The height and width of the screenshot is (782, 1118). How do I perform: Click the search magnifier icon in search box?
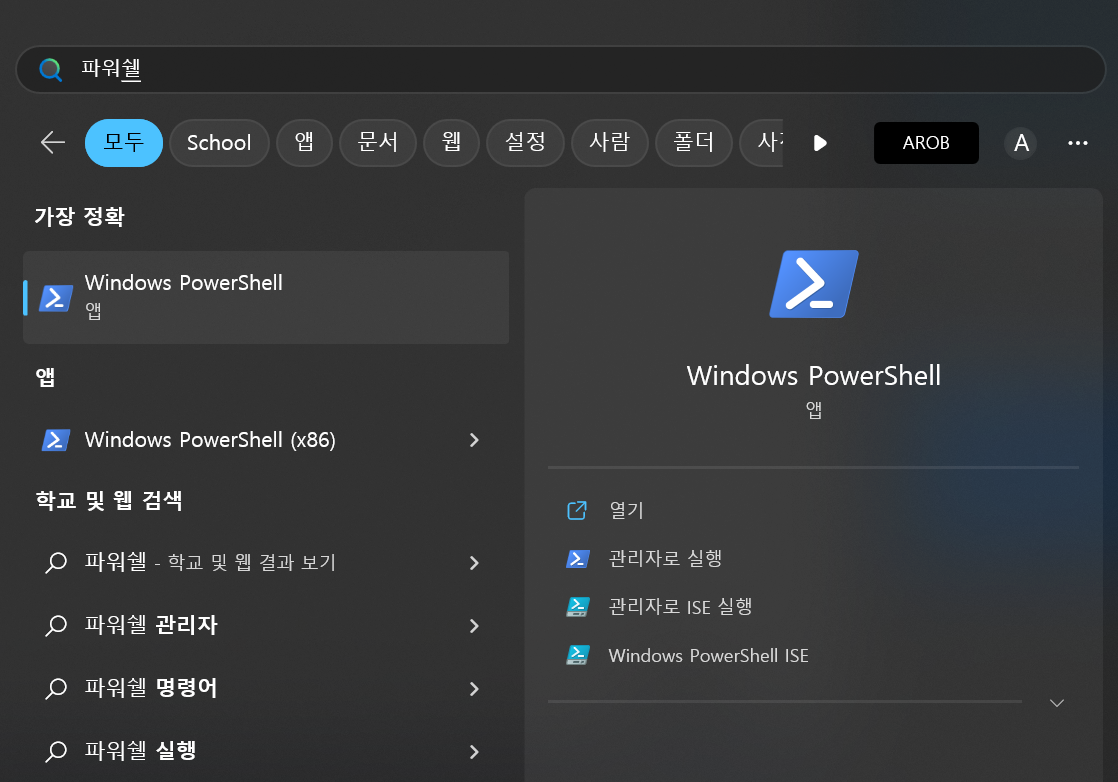click(x=51, y=70)
